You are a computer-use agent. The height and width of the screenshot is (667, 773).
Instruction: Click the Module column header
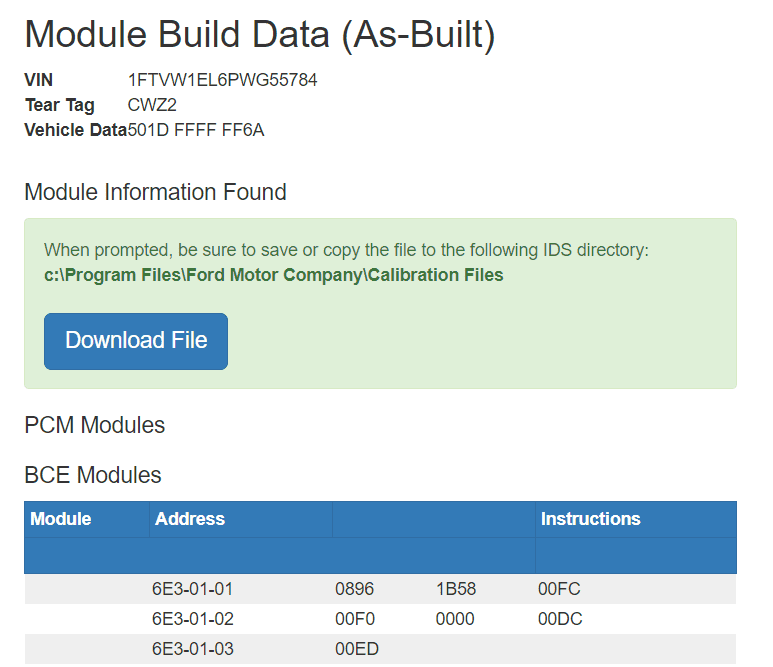click(61, 519)
